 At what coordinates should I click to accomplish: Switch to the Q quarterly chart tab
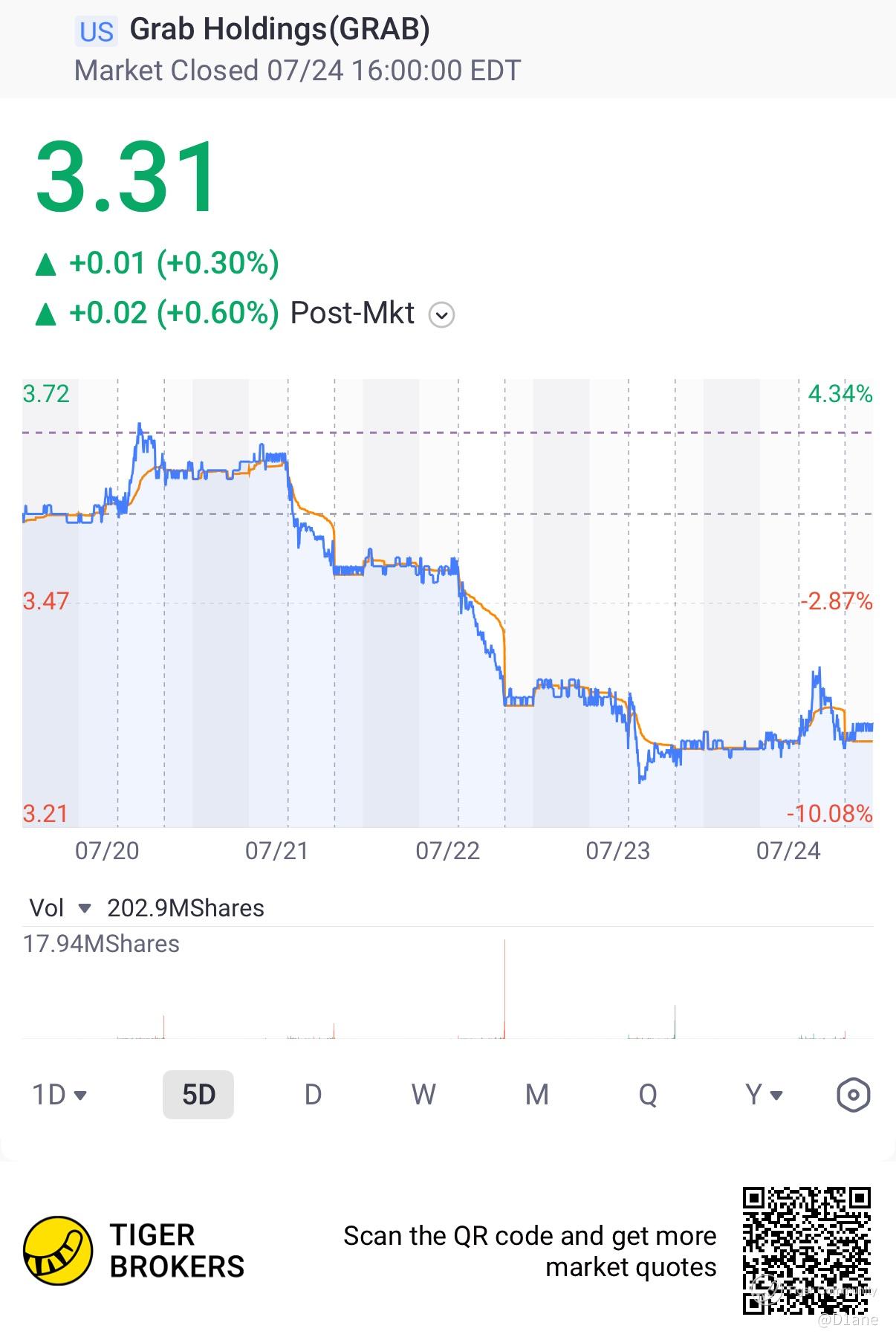[648, 1095]
